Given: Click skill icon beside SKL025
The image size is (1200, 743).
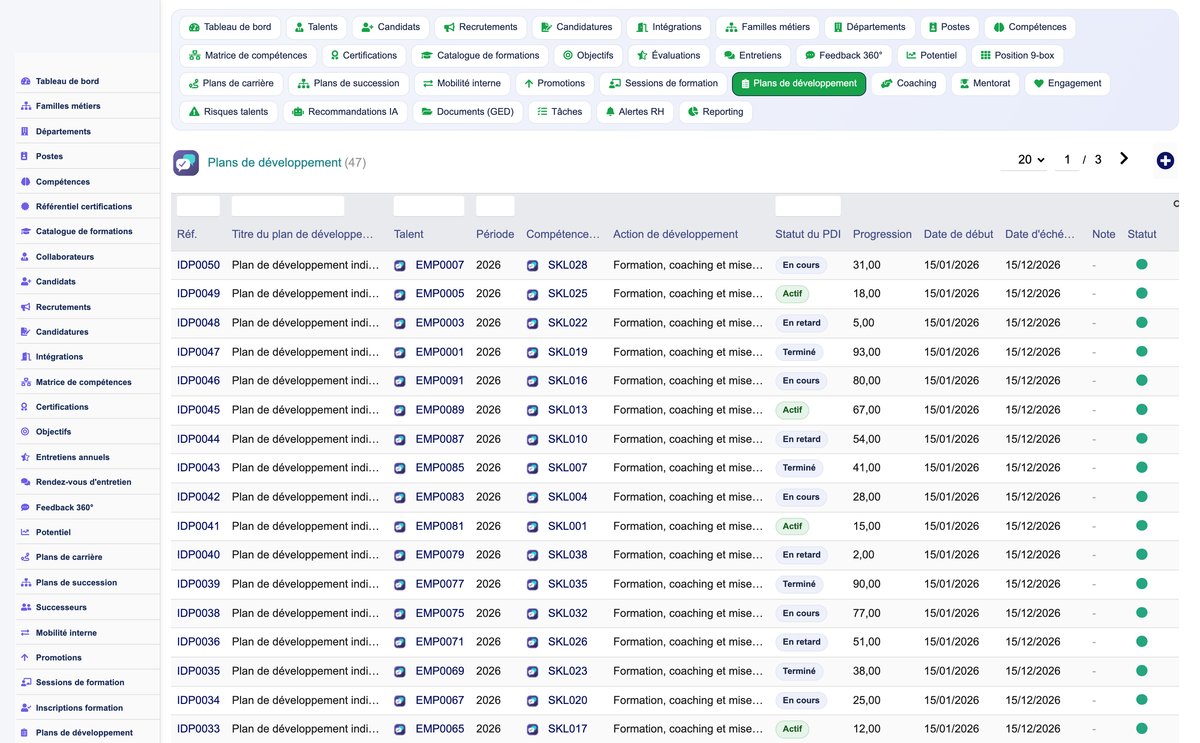Looking at the screenshot, I should 533,295.
